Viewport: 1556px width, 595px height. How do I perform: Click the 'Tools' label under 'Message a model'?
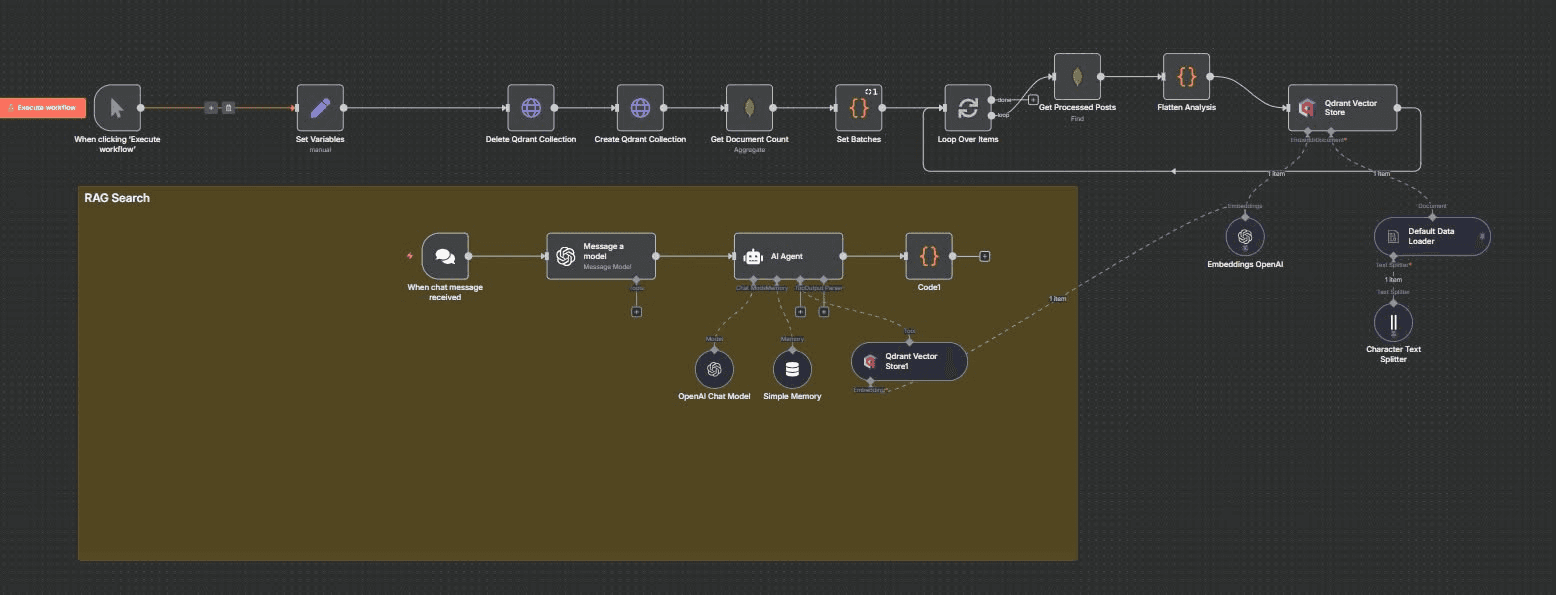[x=637, y=288]
